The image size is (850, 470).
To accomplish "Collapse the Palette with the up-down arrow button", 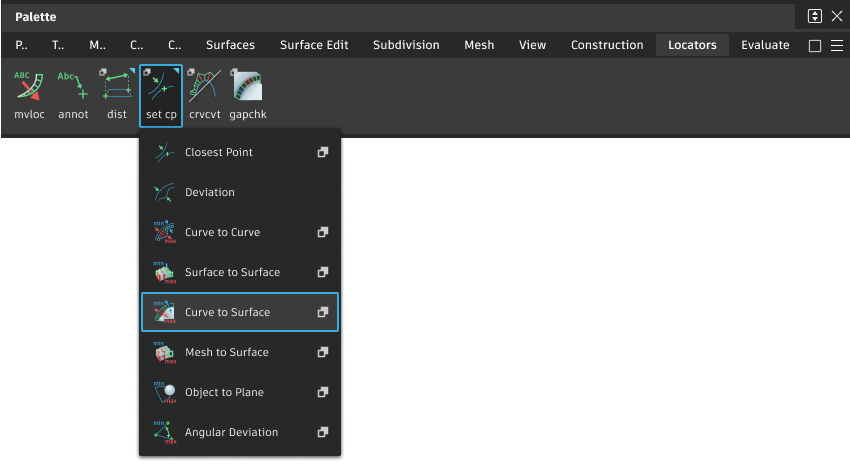I will pyautogui.click(x=815, y=16).
